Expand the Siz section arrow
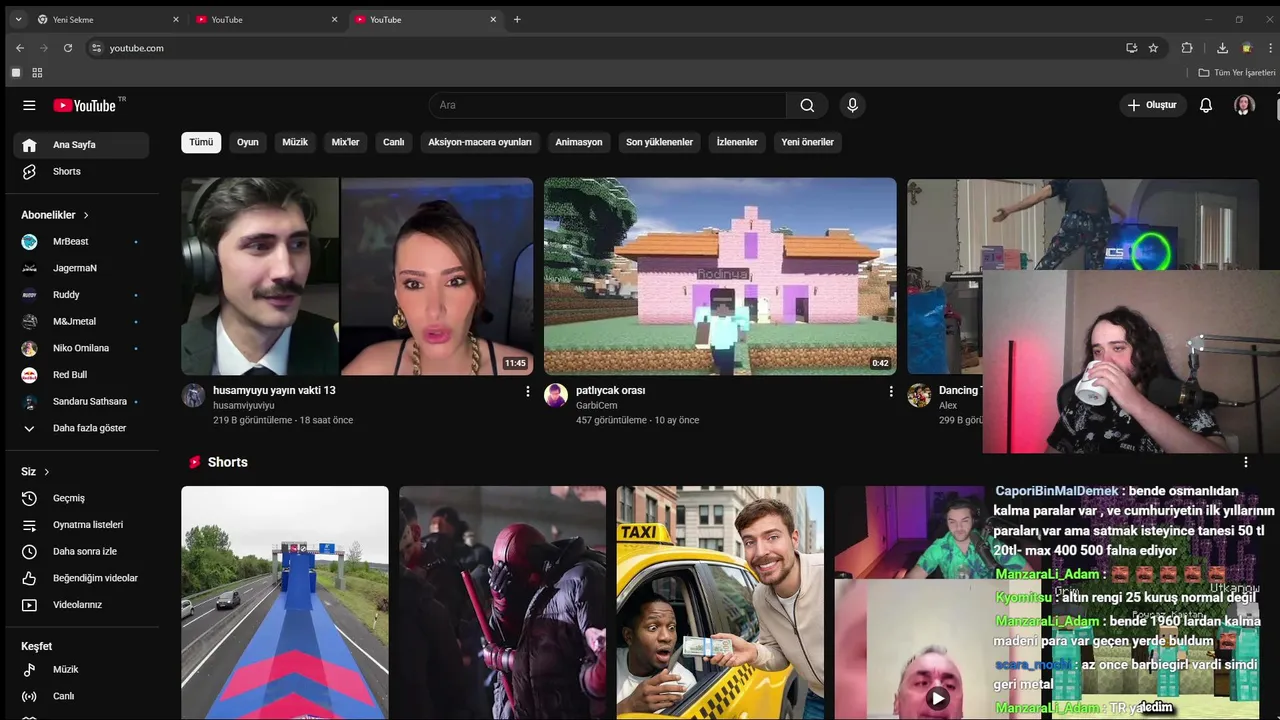The image size is (1280, 720). 46,472
